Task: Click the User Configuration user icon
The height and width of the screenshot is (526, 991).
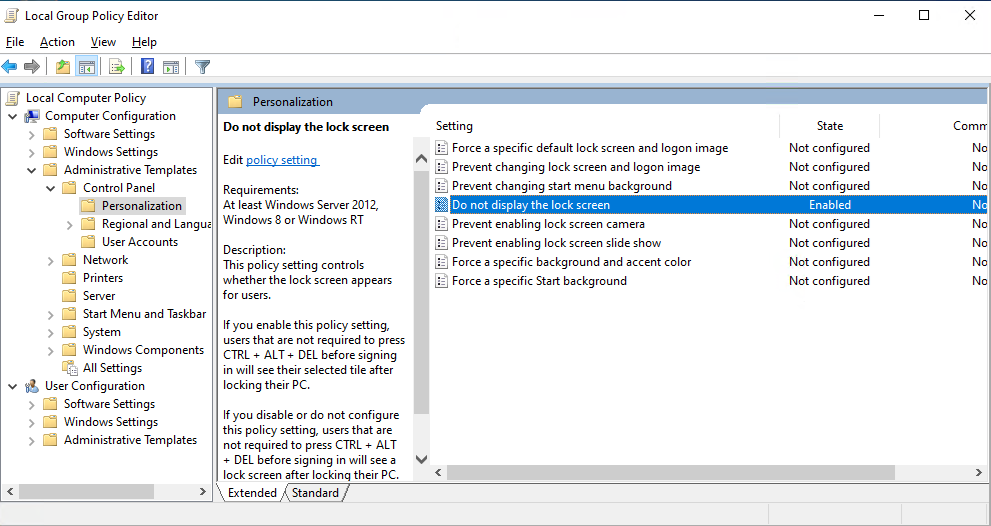Action: pyautogui.click(x=32, y=386)
